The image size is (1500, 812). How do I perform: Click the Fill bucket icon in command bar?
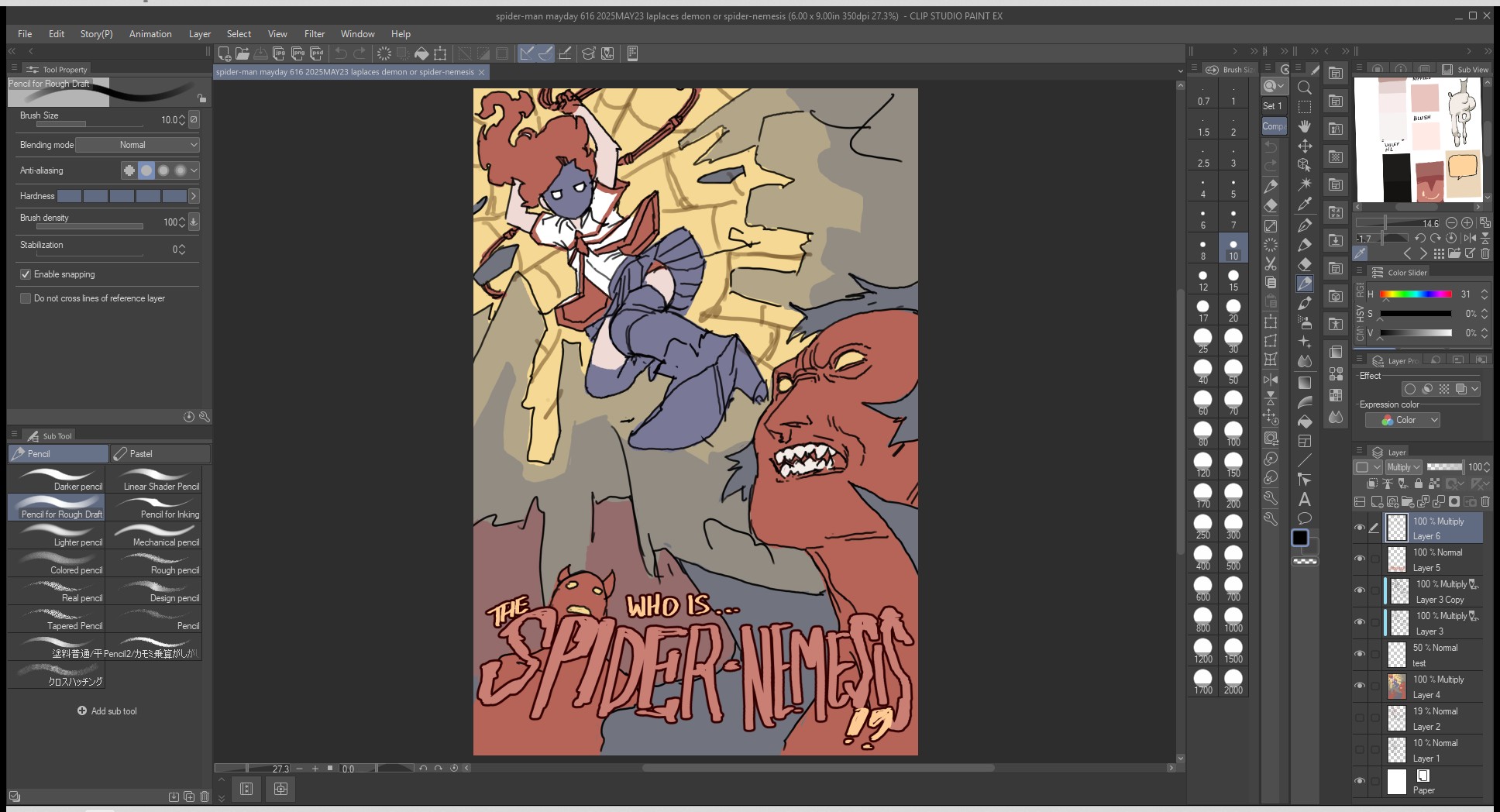click(421, 53)
